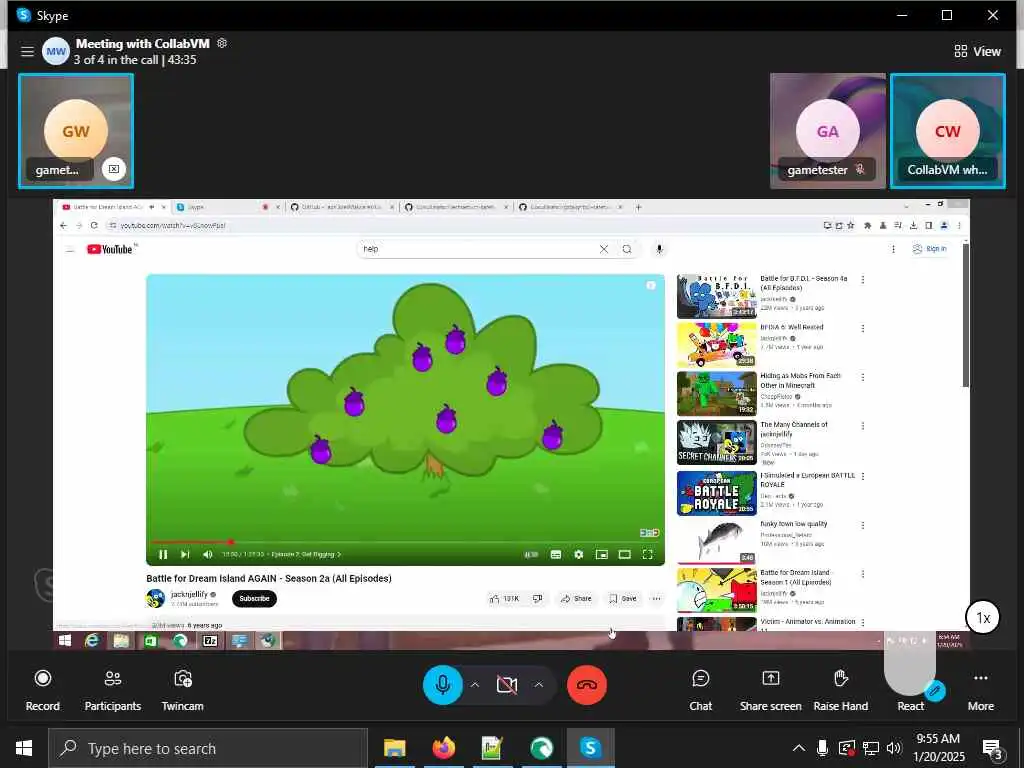
Task: Raise Hand in the meeting
Action: pos(840,690)
